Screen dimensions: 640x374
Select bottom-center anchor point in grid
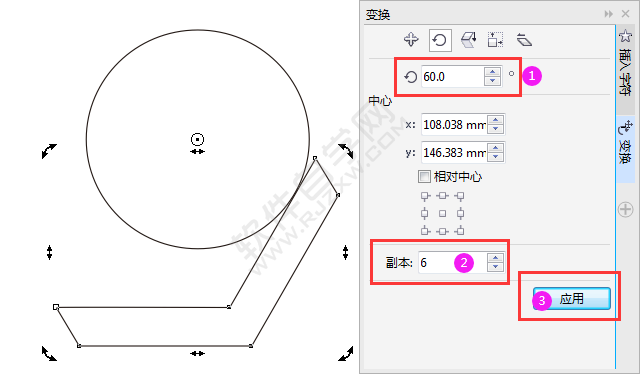(442, 231)
